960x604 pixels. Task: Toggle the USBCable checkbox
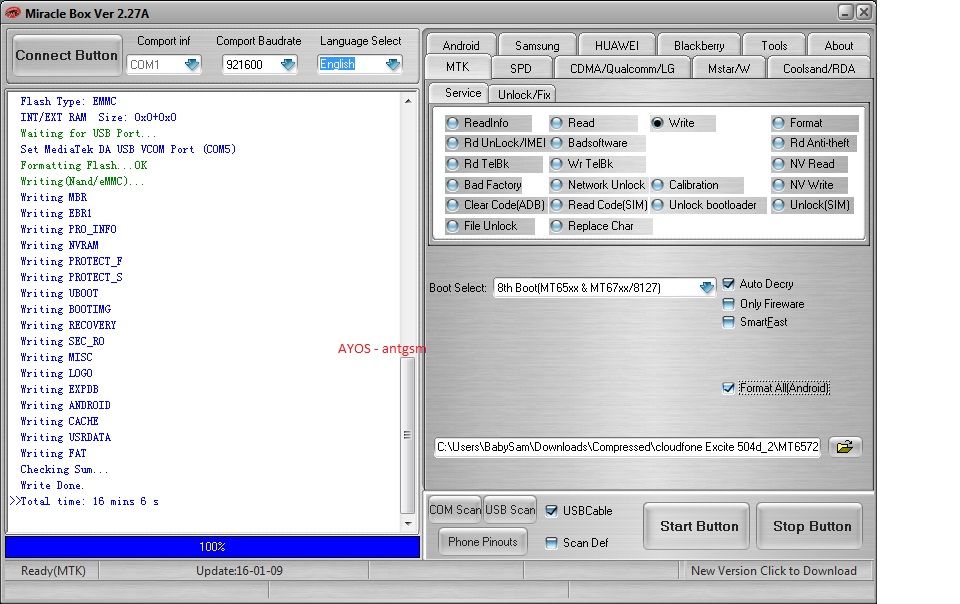(552, 511)
